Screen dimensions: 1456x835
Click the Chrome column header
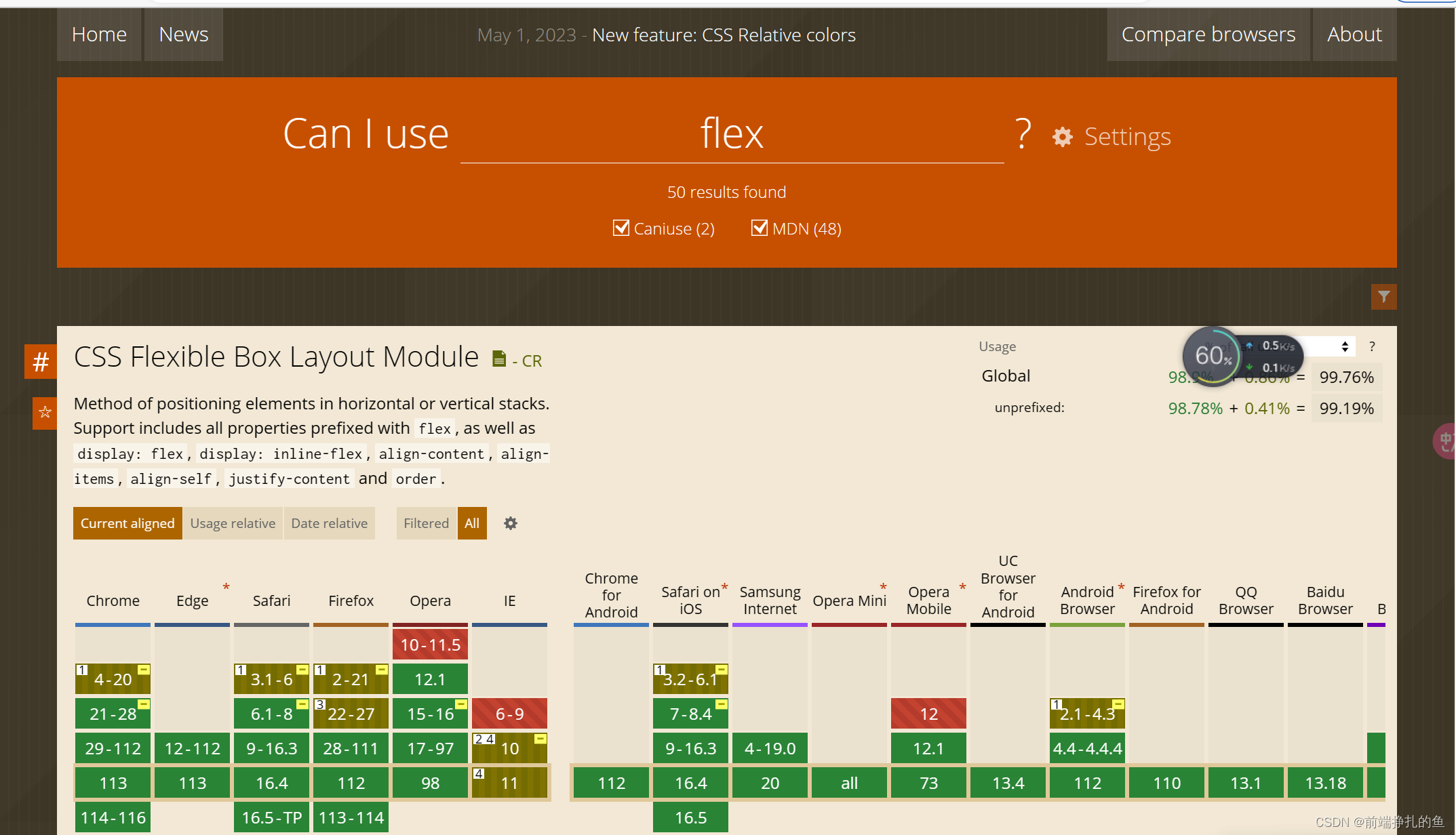click(113, 600)
